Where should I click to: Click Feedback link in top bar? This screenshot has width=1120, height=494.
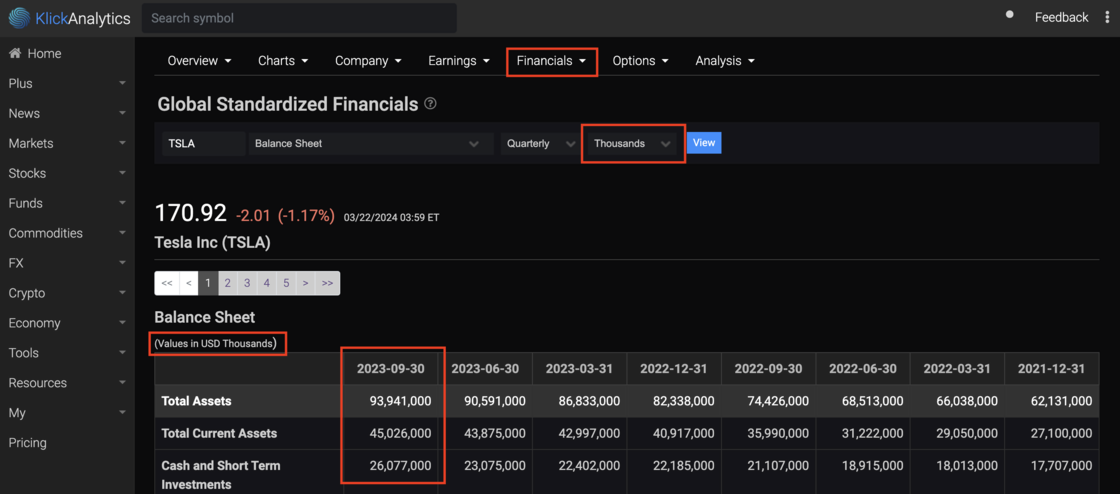[1061, 17]
